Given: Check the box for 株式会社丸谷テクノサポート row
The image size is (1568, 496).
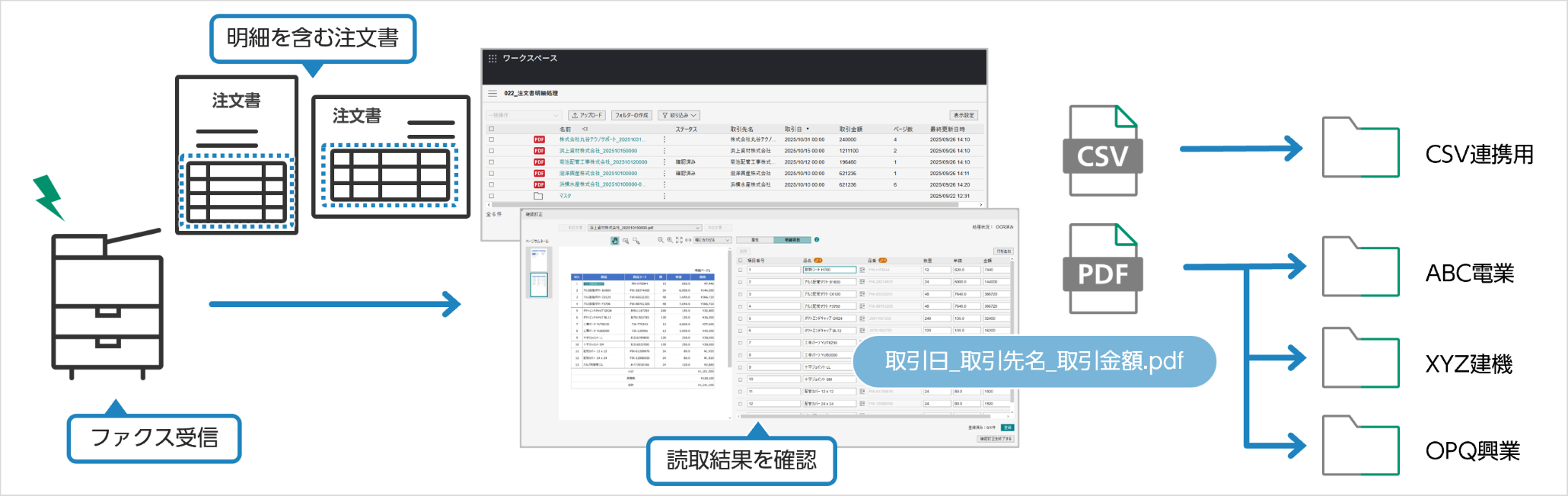Looking at the screenshot, I should [x=492, y=140].
